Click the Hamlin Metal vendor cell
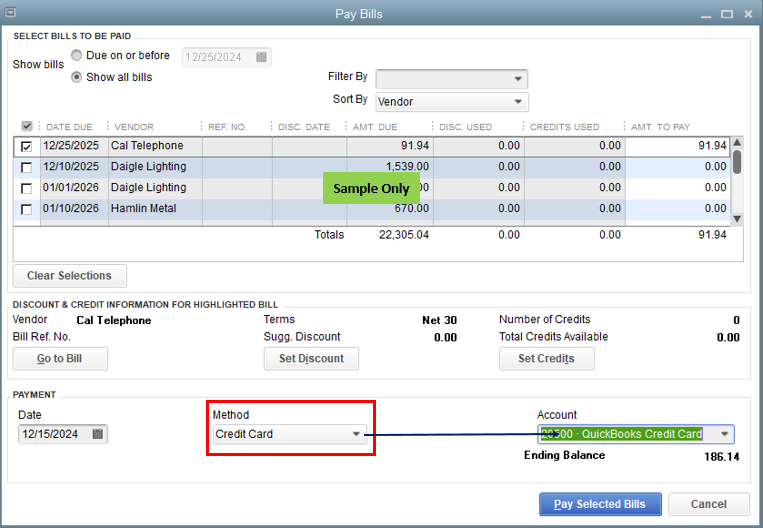 [x=155, y=209]
